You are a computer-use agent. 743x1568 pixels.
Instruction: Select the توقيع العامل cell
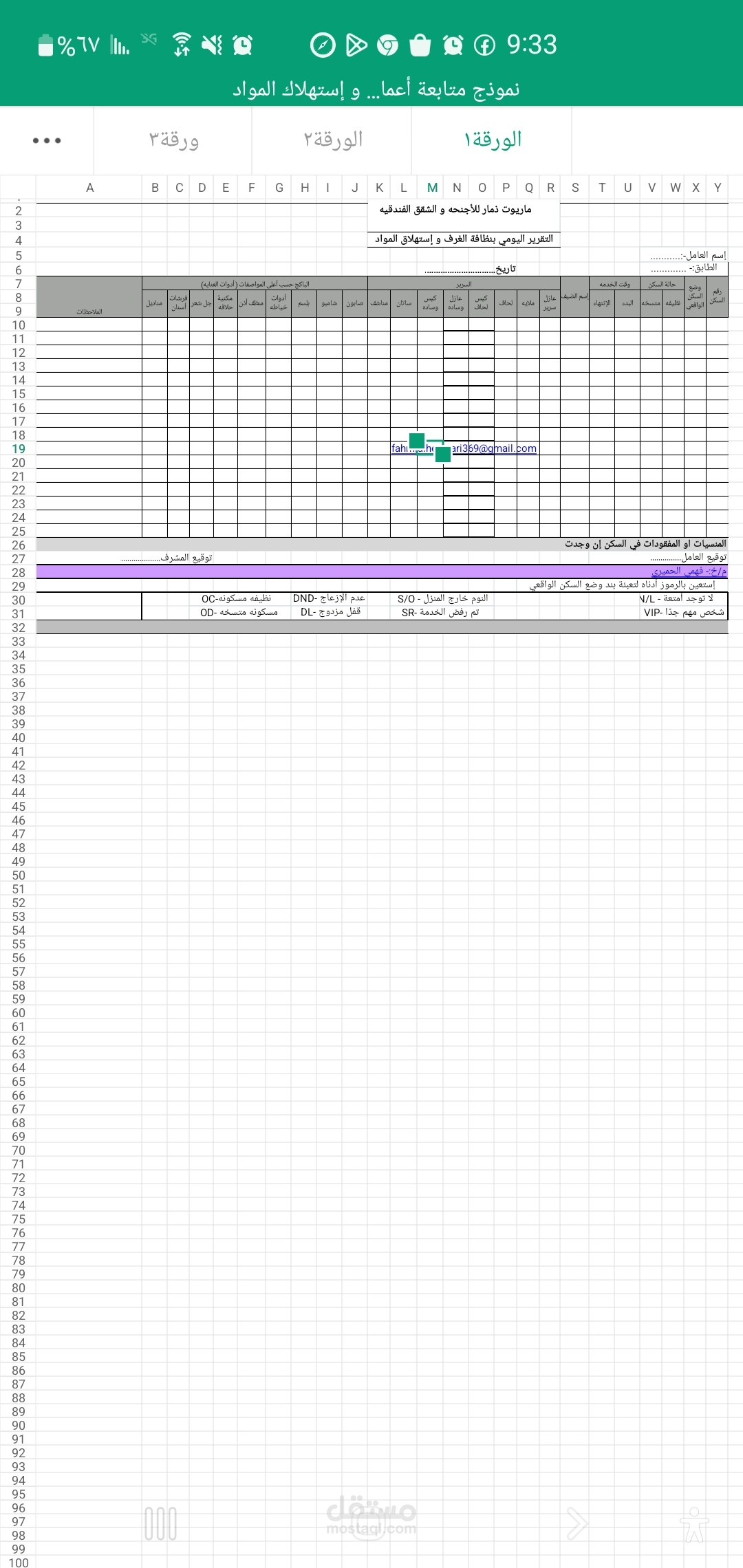coord(688,557)
